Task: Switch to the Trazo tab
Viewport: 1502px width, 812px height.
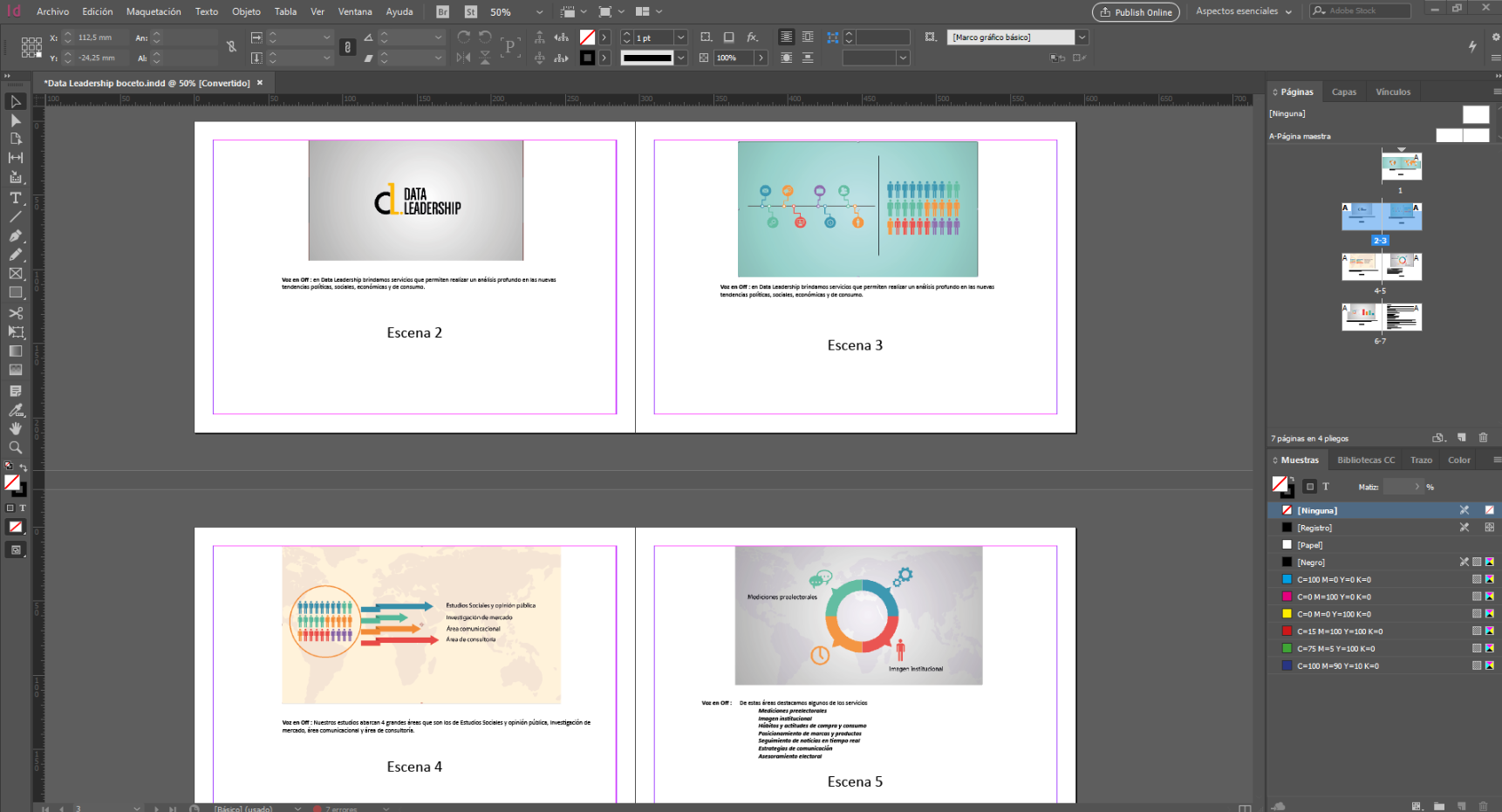Action: [1421, 460]
